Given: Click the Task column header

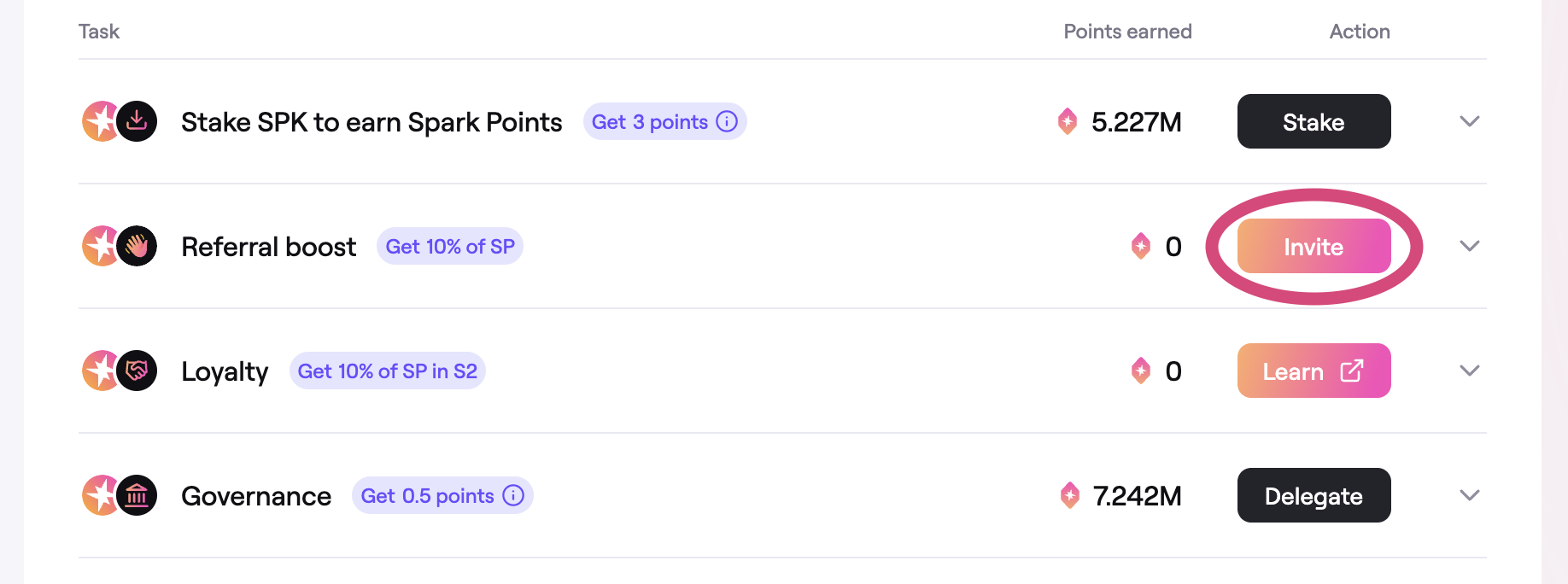Looking at the screenshot, I should pos(99,32).
